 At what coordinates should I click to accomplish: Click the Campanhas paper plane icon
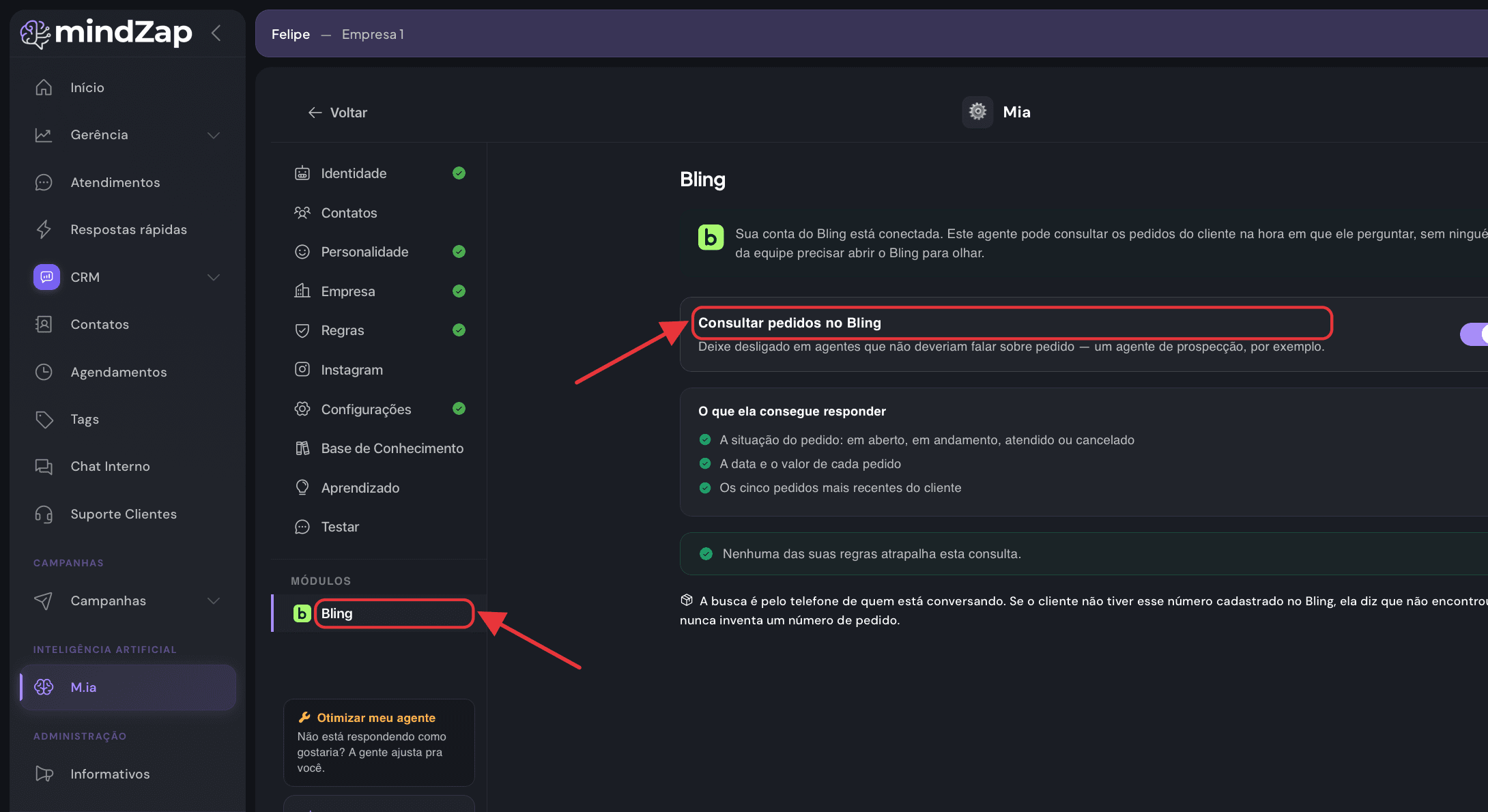coord(44,600)
